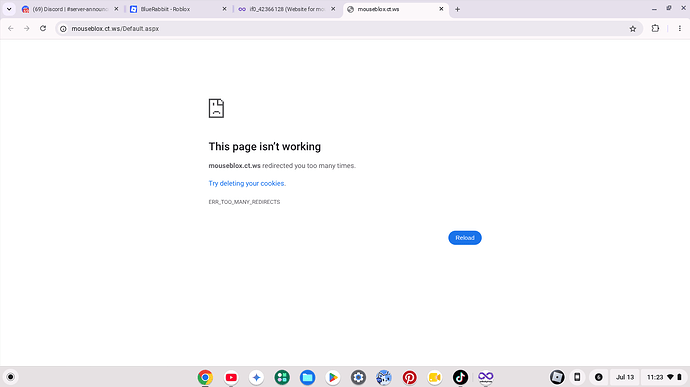
Task: Open the 'Try deleting your cookies' link
Action: (247, 183)
